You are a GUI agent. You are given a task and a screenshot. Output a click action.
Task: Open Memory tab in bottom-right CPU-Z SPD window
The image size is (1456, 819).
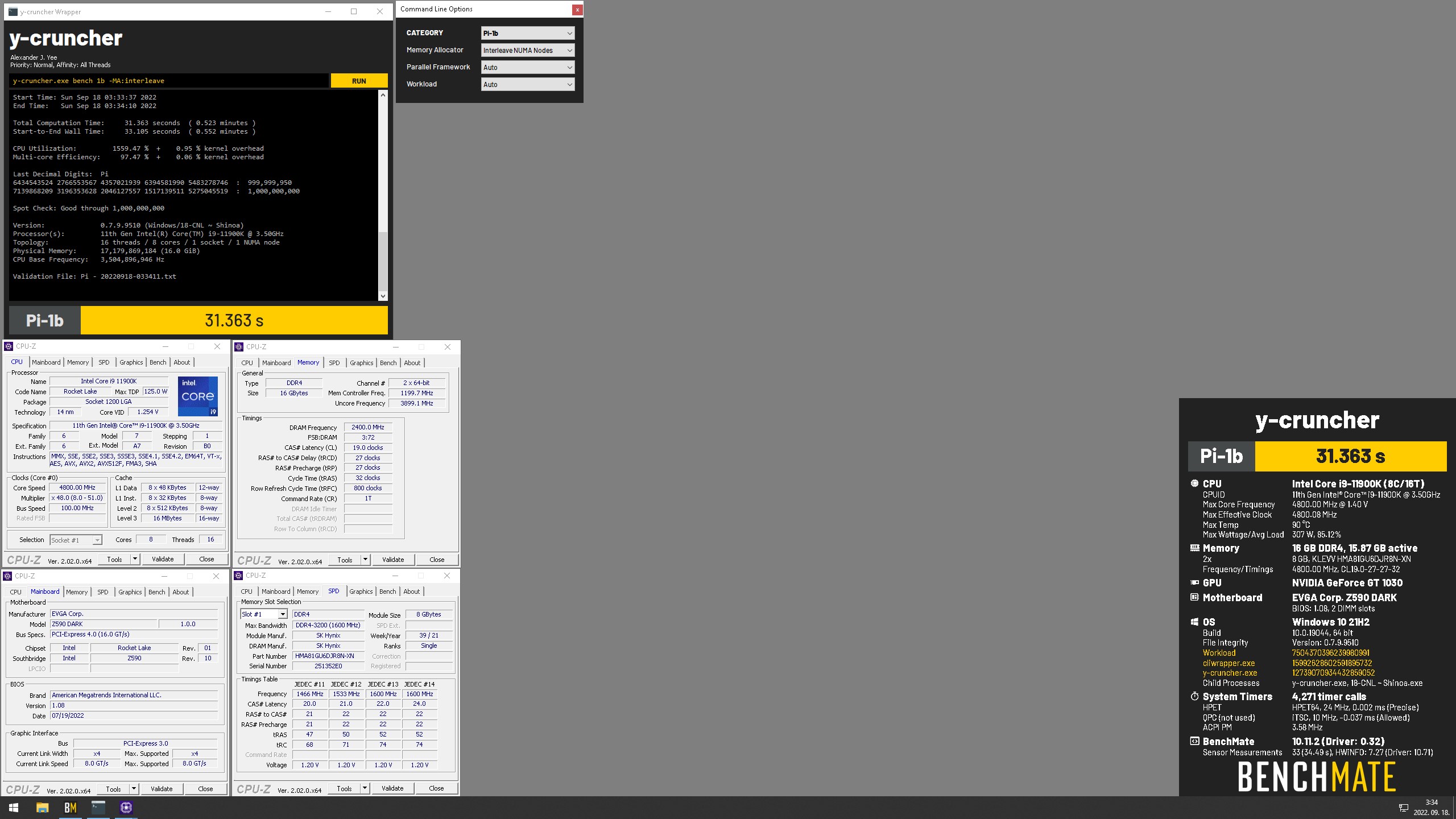308,591
